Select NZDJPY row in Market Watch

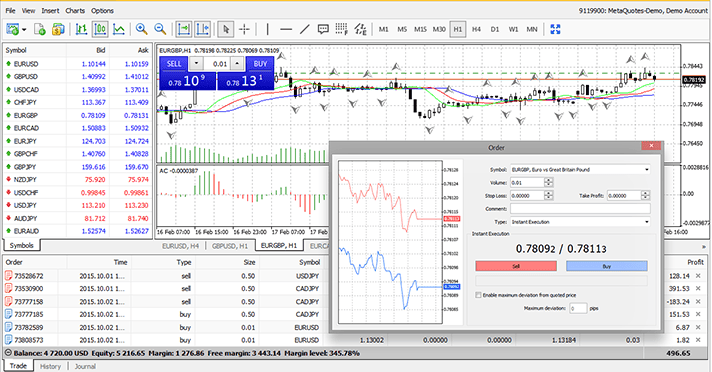click(76, 179)
